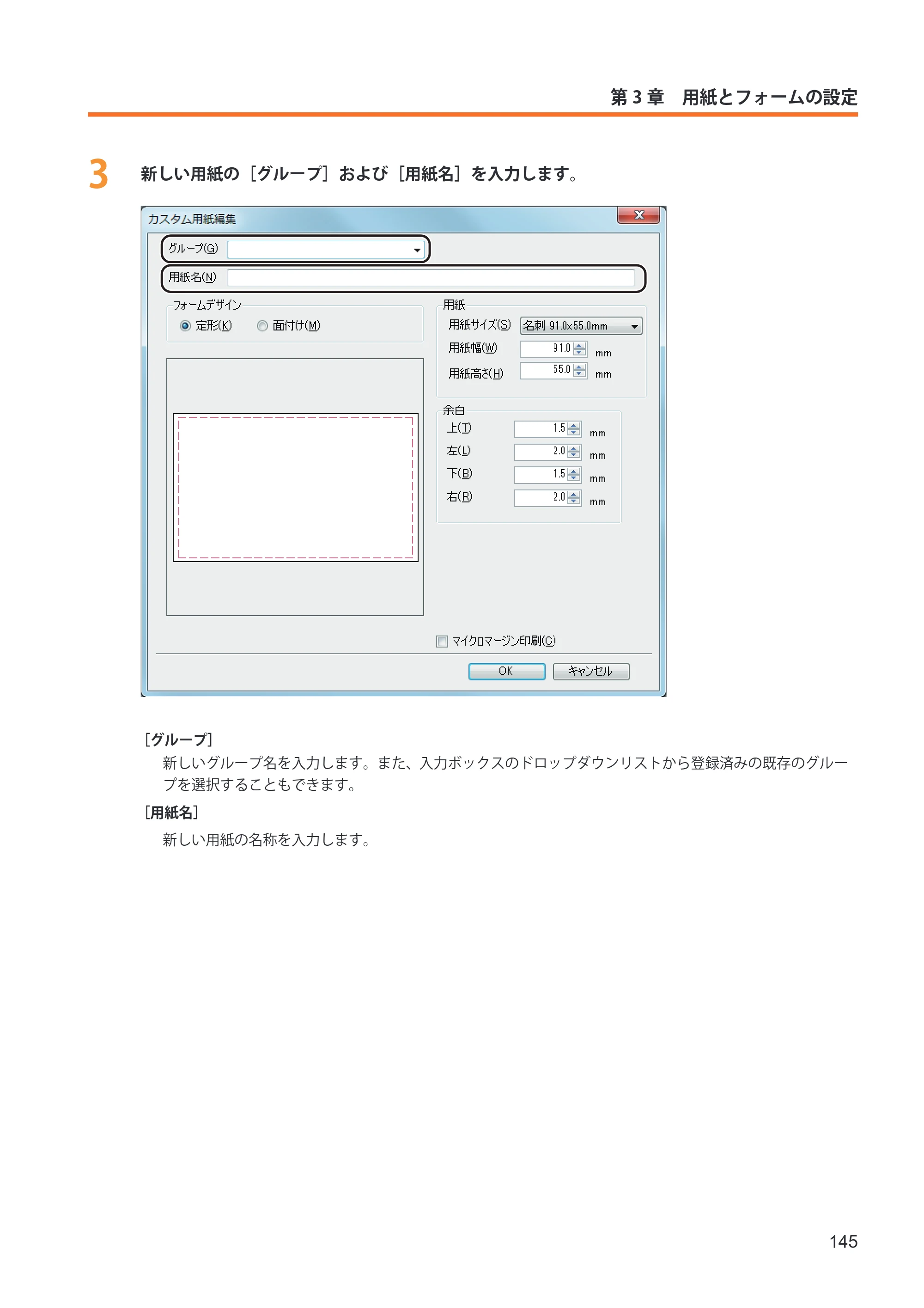Screen dimensions: 924x1308
Task: Click the paper preview thumbnail
Action: pyautogui.click(x=296, y=488)
